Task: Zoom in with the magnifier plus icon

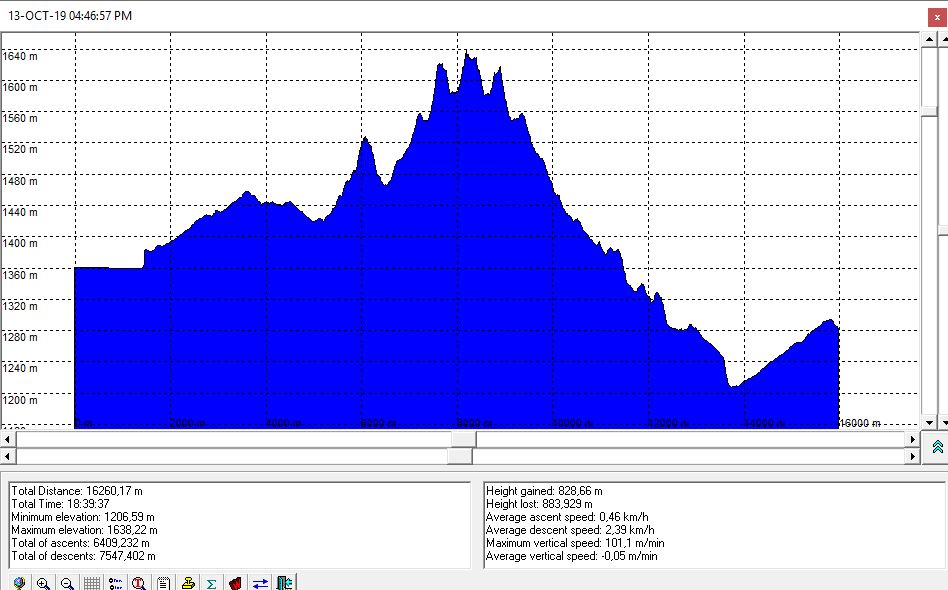Action: [43, 583]
